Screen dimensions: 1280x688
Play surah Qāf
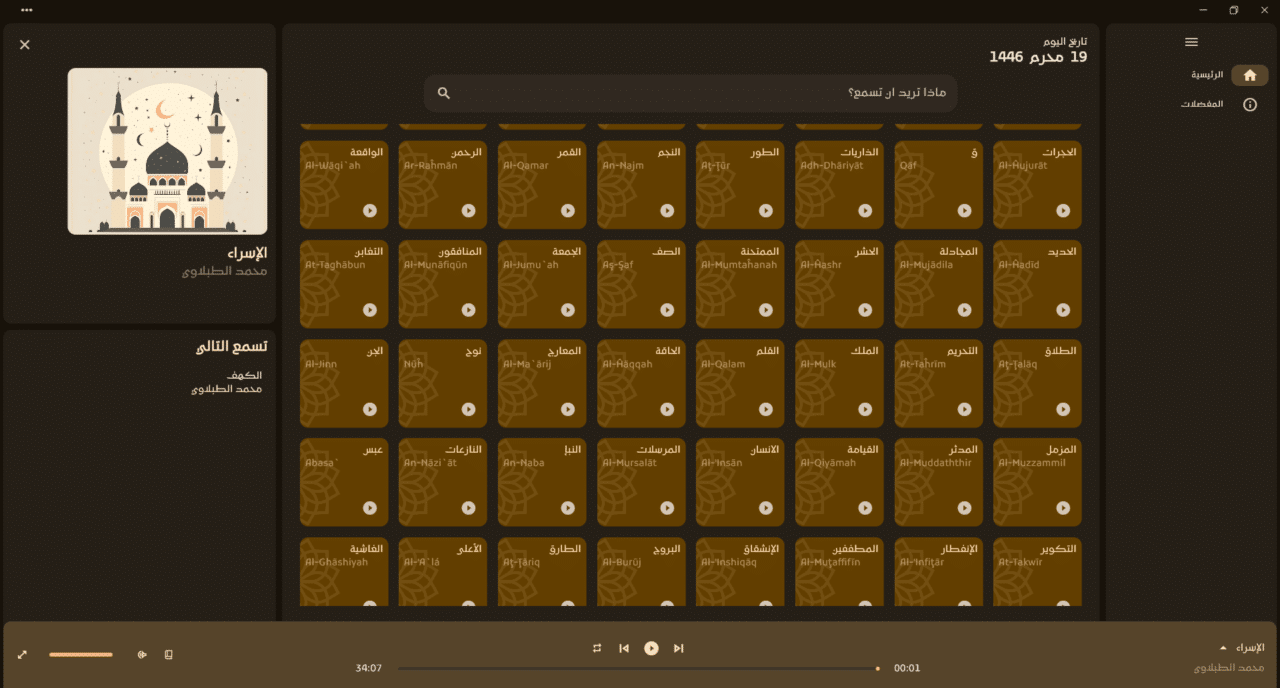964,211
